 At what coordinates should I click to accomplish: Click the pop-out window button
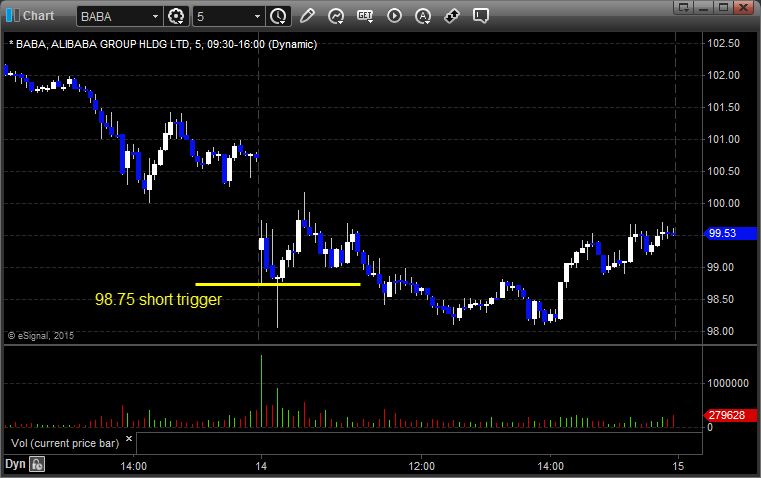(684, 7)
